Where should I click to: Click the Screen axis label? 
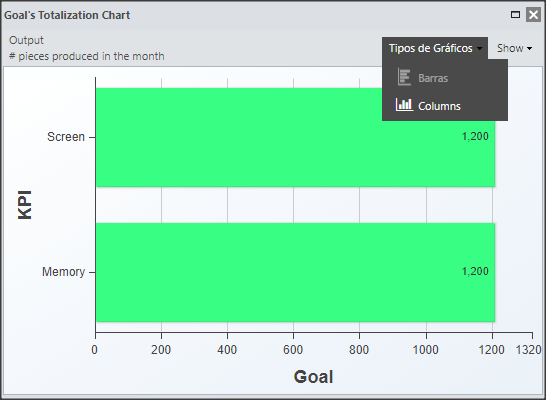tap(66, 137)
